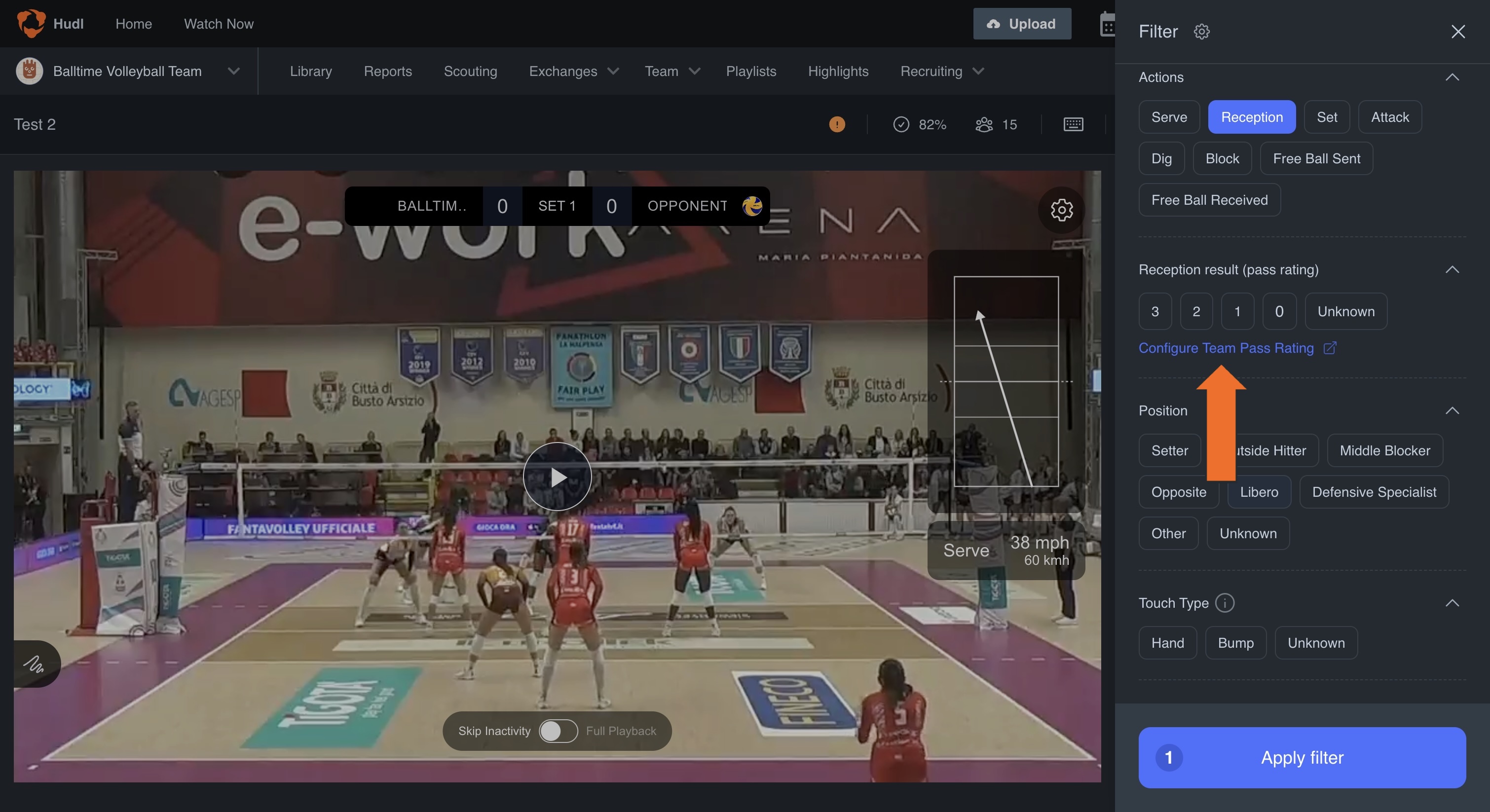Screen dimensions: 1490x812
Task: Close the Filter panel
Action: click(1457, 31)
